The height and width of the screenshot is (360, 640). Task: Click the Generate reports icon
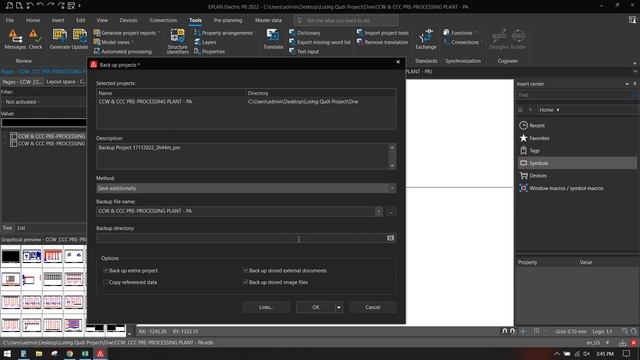60,39
